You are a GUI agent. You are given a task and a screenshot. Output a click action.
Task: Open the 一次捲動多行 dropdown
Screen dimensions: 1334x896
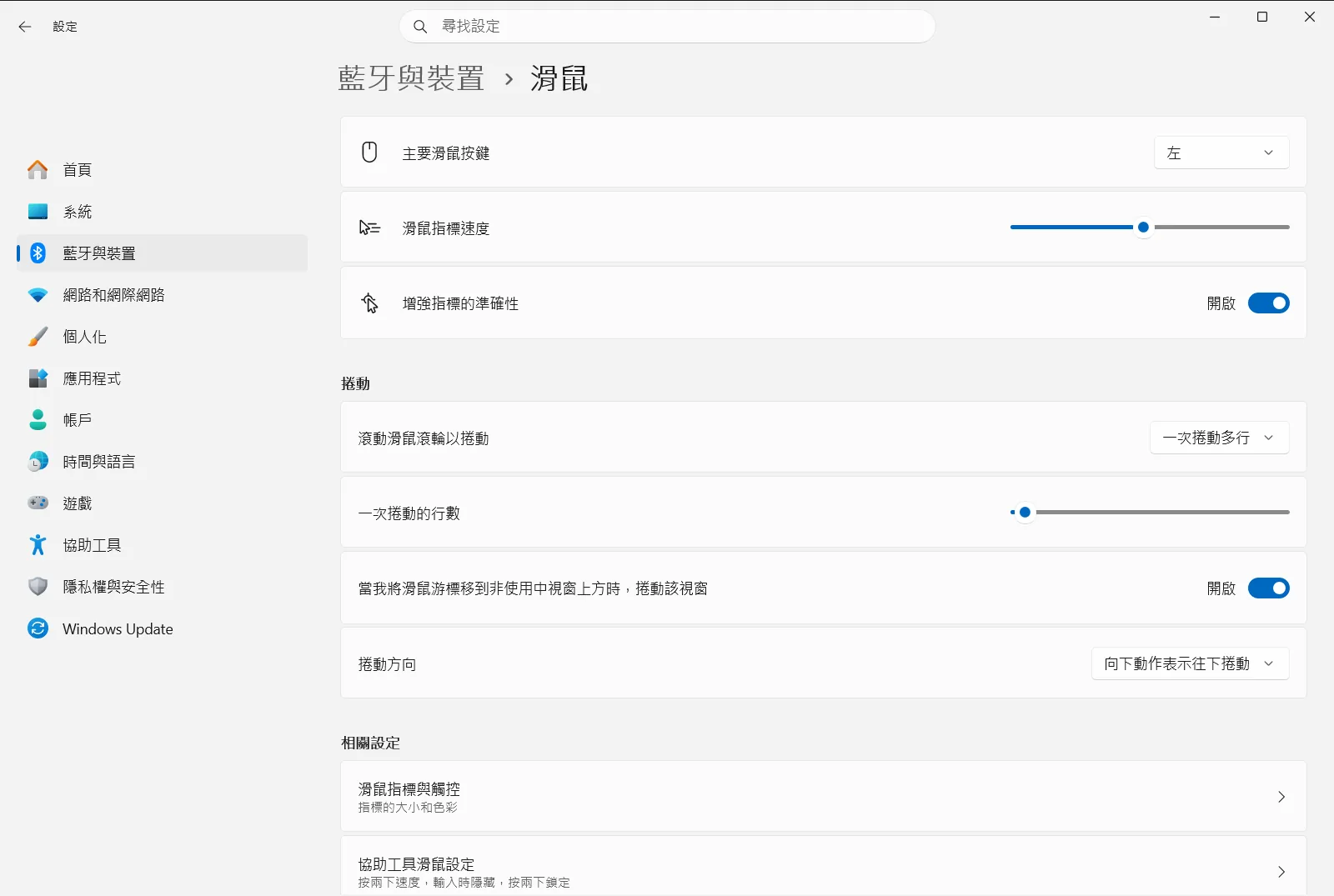point(1220,438)
